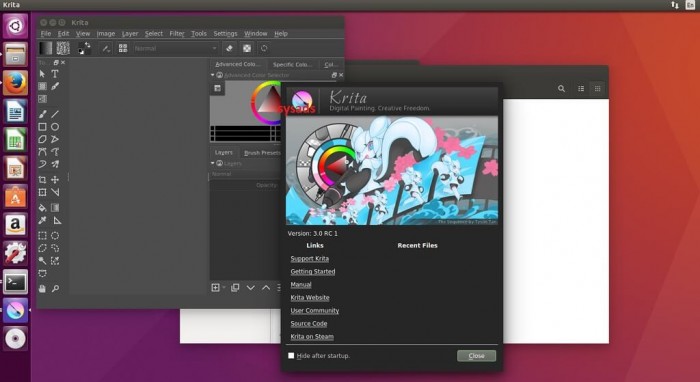This screenshot has width=700, height=382.
Task: Select the Transform tool
Action: (42, 192)
